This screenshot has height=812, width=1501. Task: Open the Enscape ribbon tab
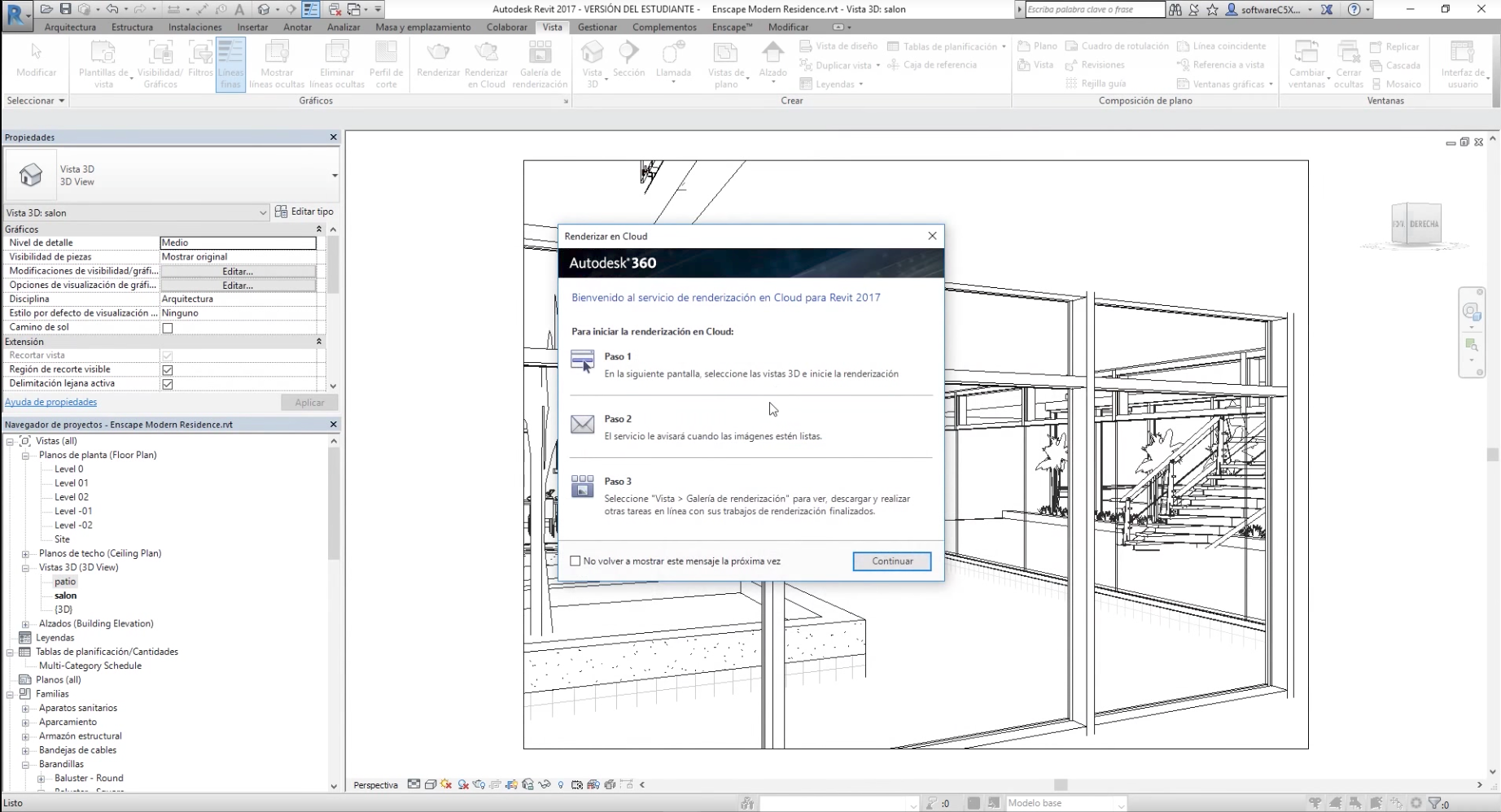(x=732, y=27)
